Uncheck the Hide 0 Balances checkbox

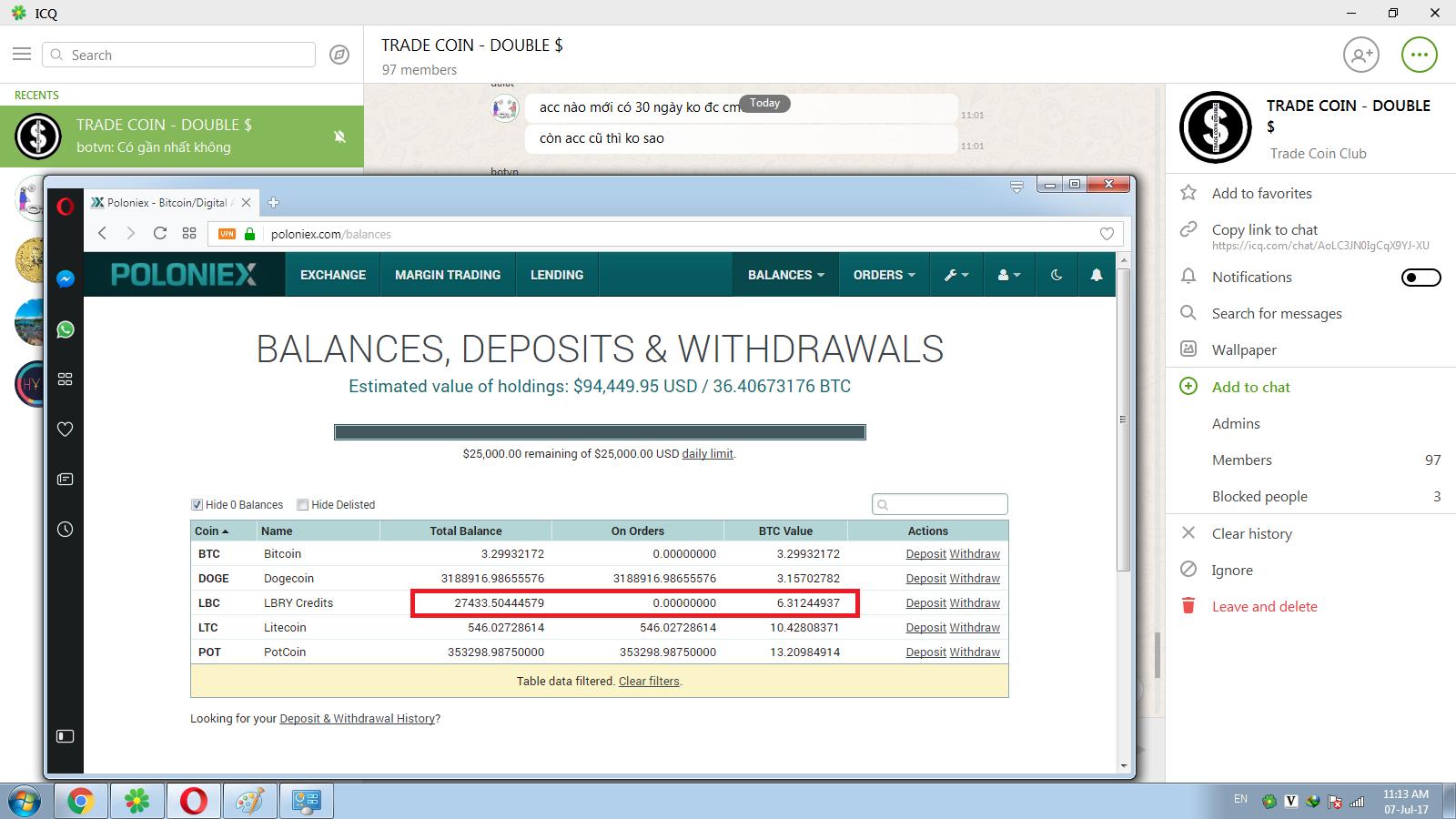tap(197, 505)
